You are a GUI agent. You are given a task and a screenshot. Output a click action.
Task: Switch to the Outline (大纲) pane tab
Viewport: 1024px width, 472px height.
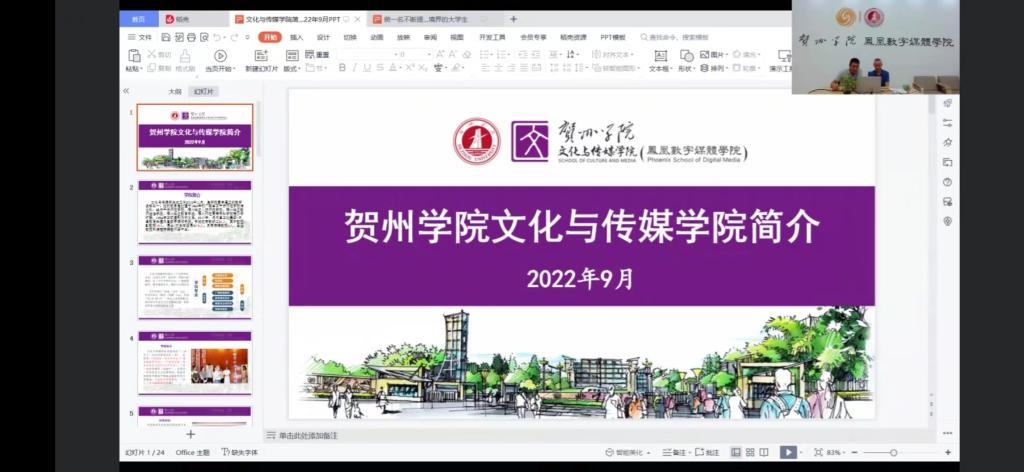pos(174,91)
